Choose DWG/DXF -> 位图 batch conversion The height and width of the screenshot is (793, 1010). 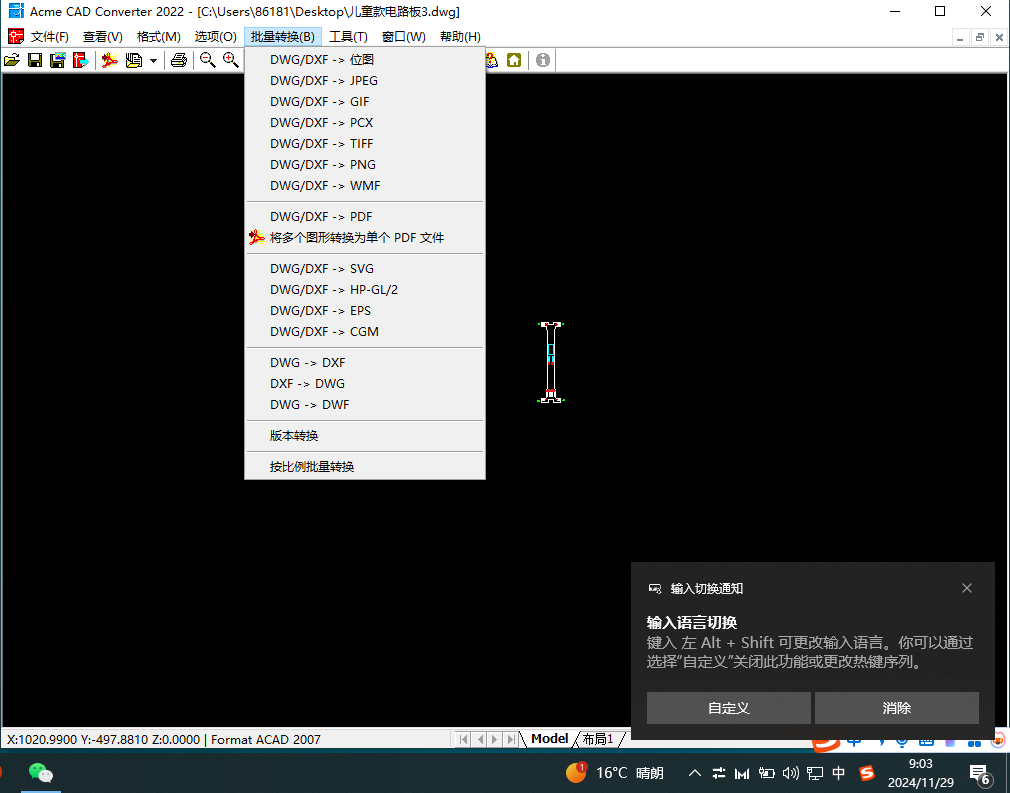click(365, 59)
